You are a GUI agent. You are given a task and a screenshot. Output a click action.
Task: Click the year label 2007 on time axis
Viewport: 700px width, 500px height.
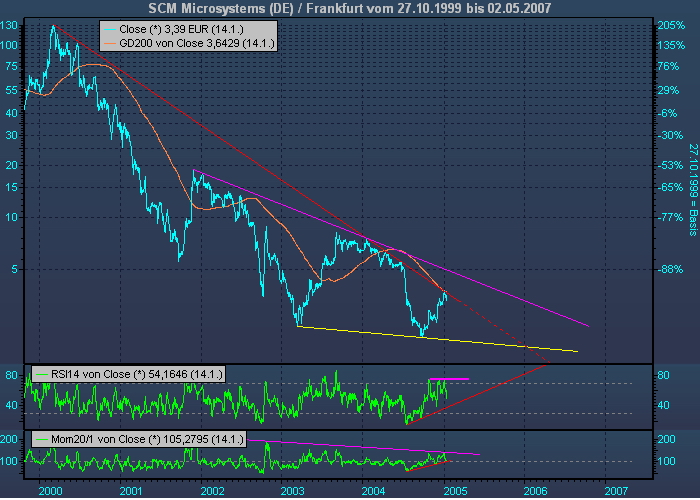617,491
